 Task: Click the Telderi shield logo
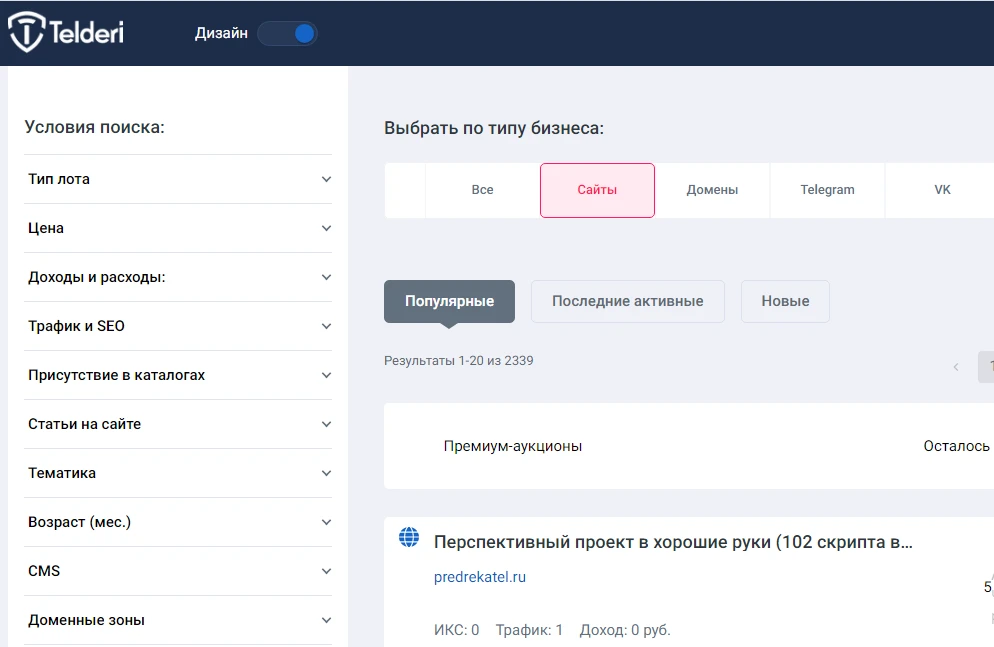[26, 32]
